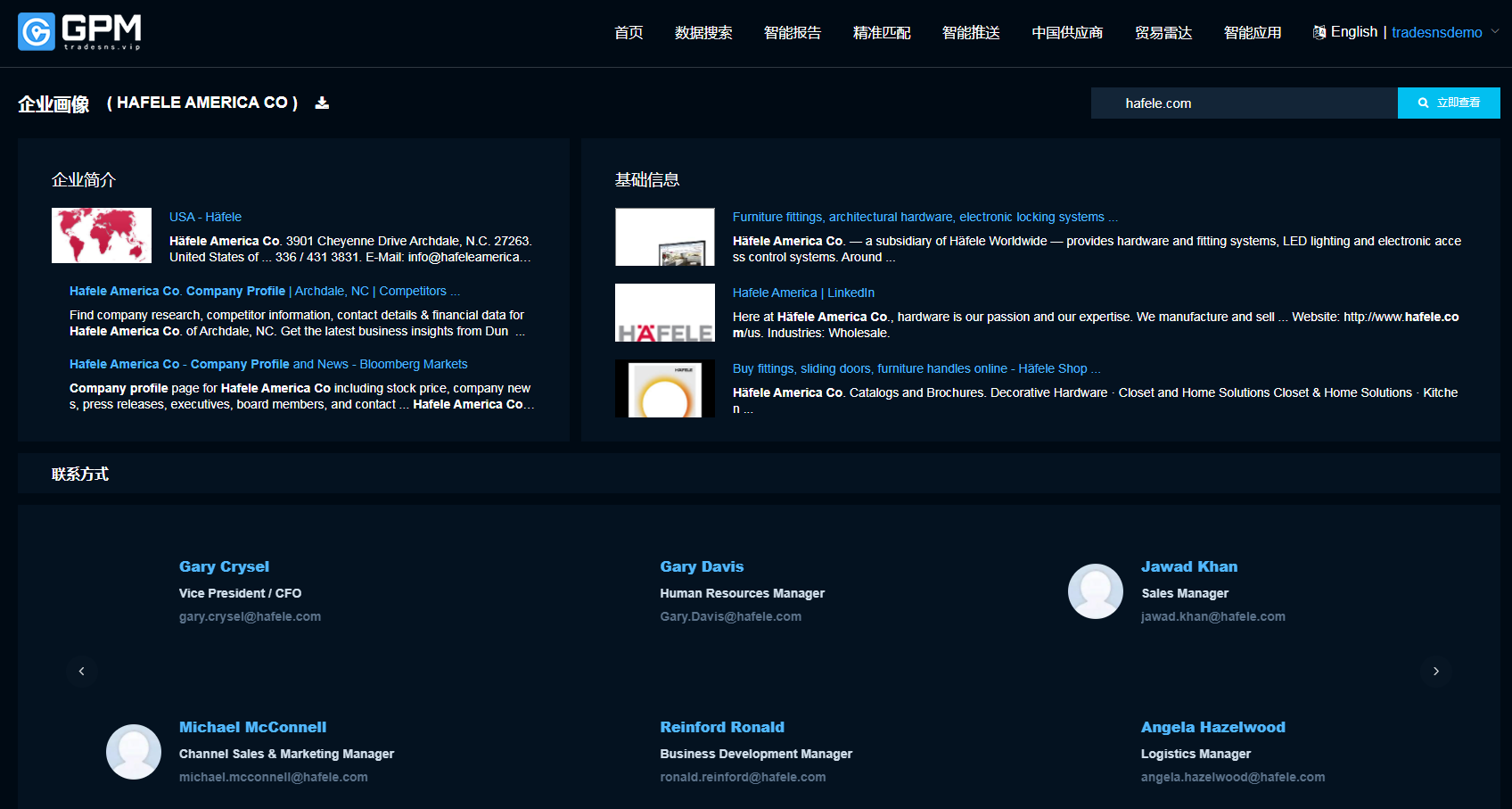Open Gary Davis's contact name
This screenshot has height=809, width=1512.
(x=702, y=566)
